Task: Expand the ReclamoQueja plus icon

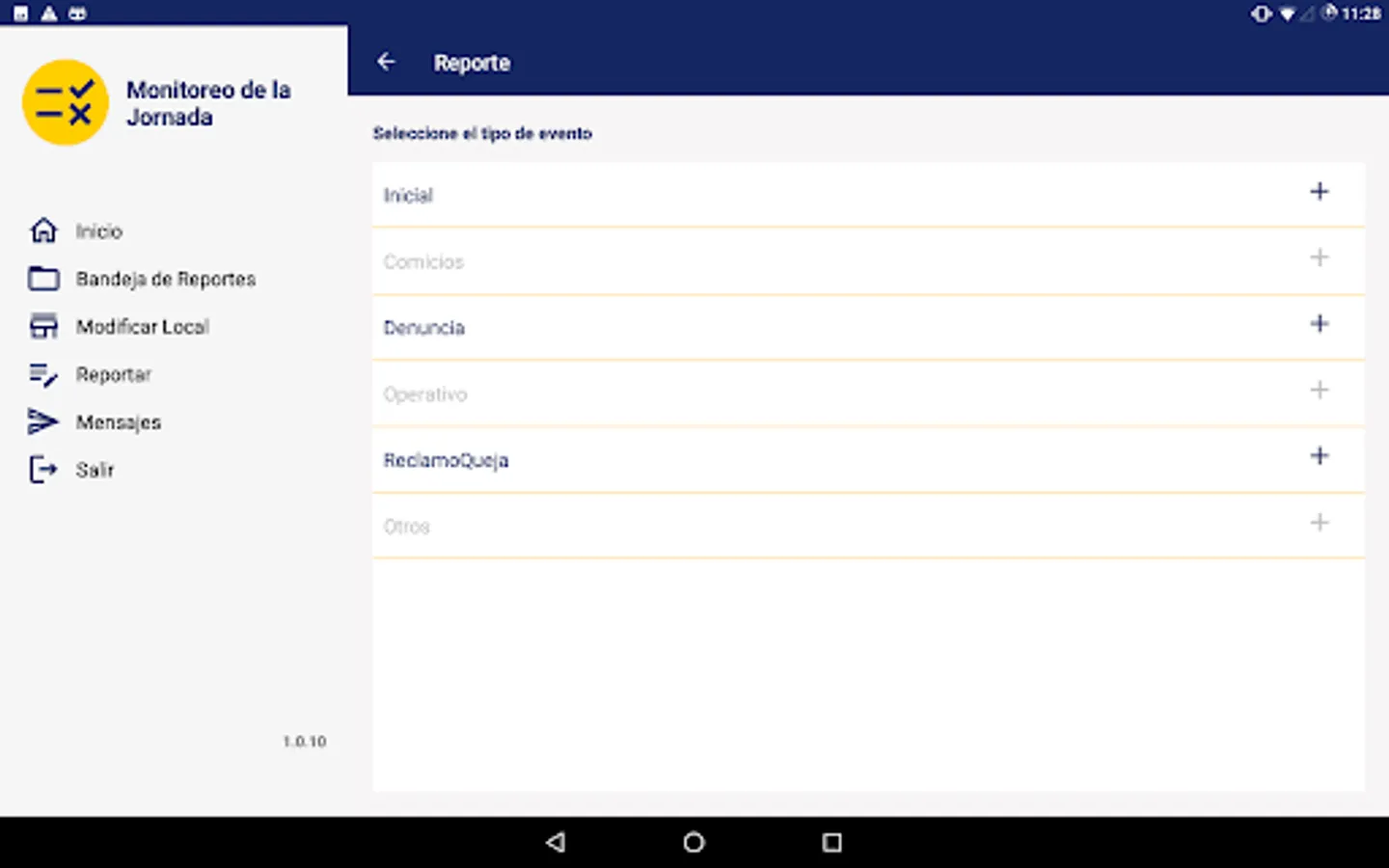Action: click(x=1320, y=456)
